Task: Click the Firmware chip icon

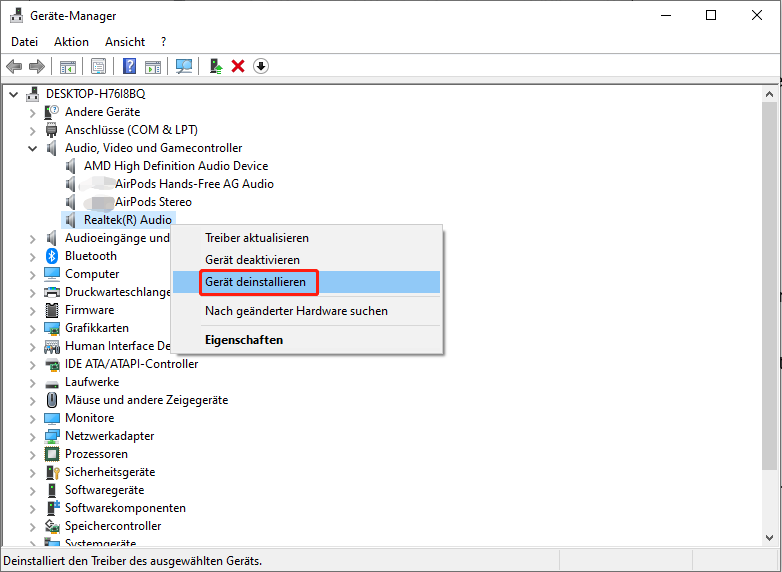Action: 52,310
